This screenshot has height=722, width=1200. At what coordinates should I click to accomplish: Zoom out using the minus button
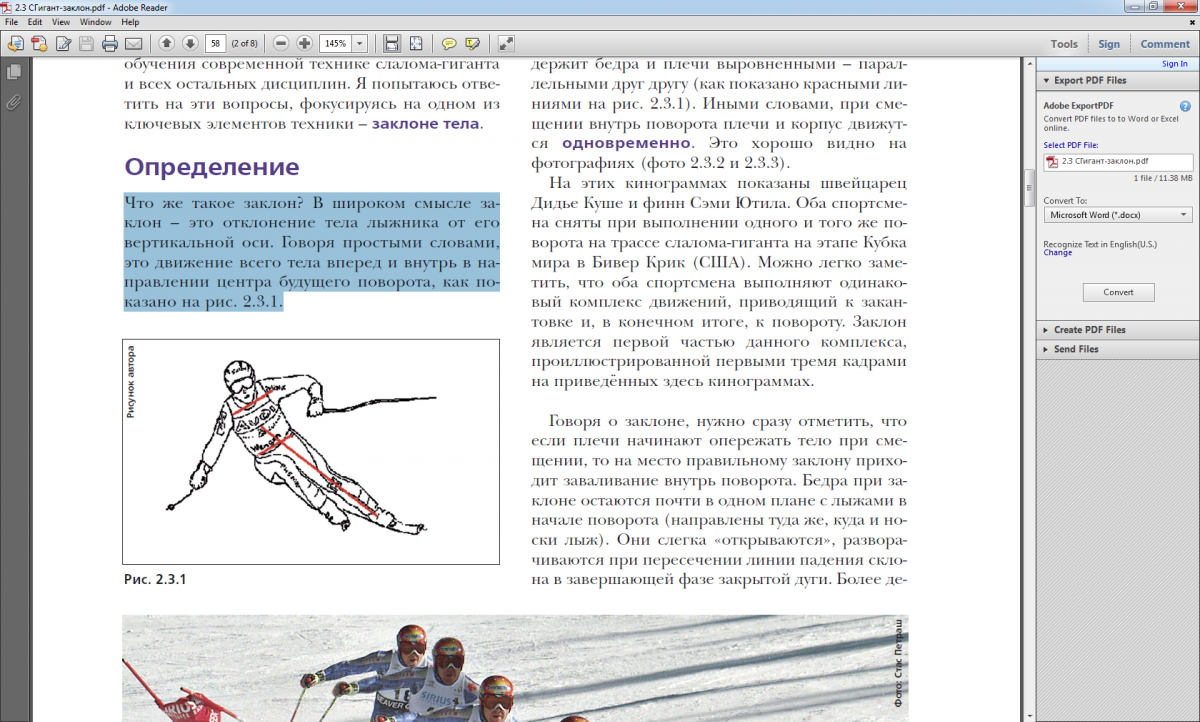[x=280, y=43]
